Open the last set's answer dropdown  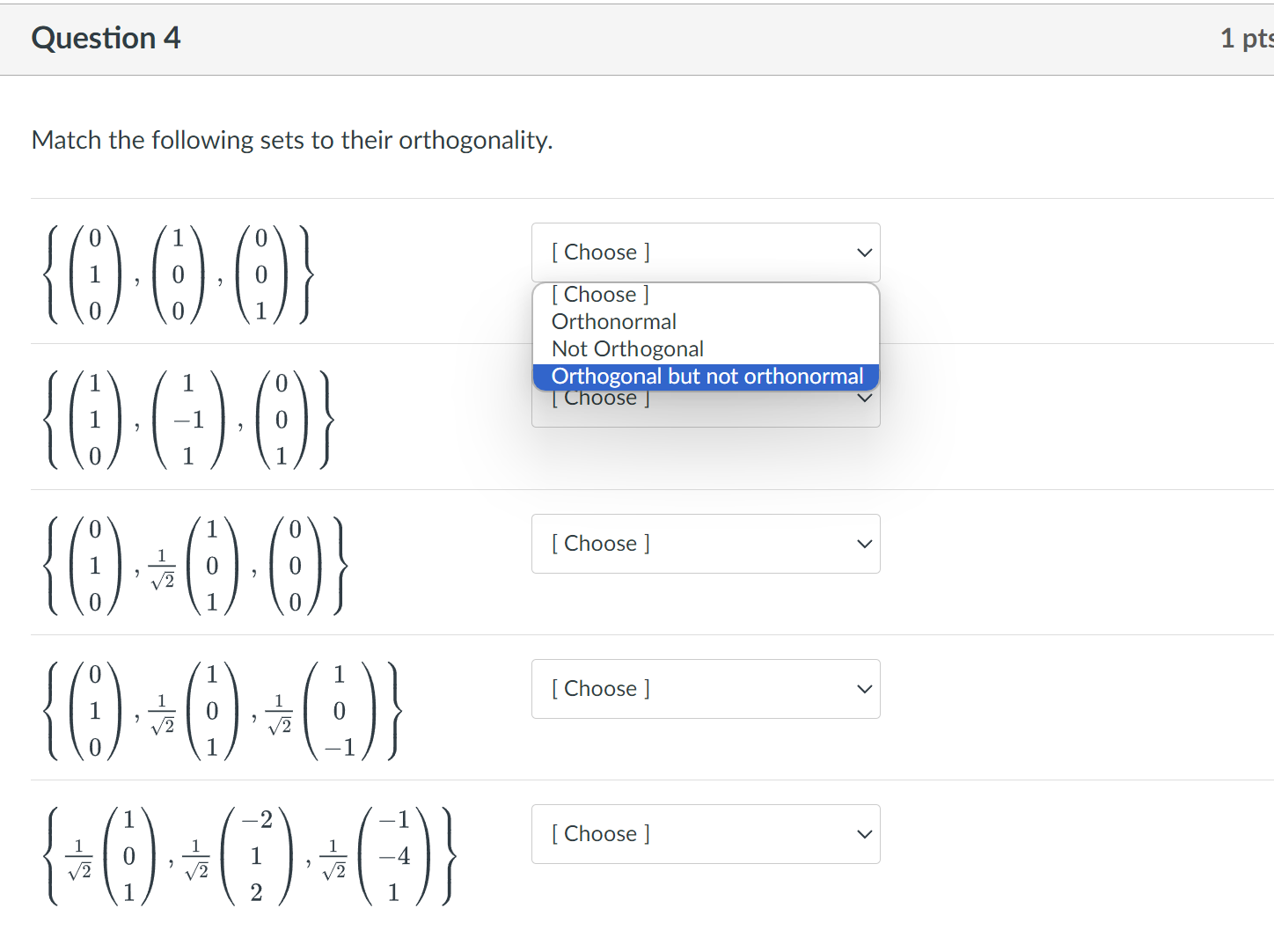(x=705, y=834)
